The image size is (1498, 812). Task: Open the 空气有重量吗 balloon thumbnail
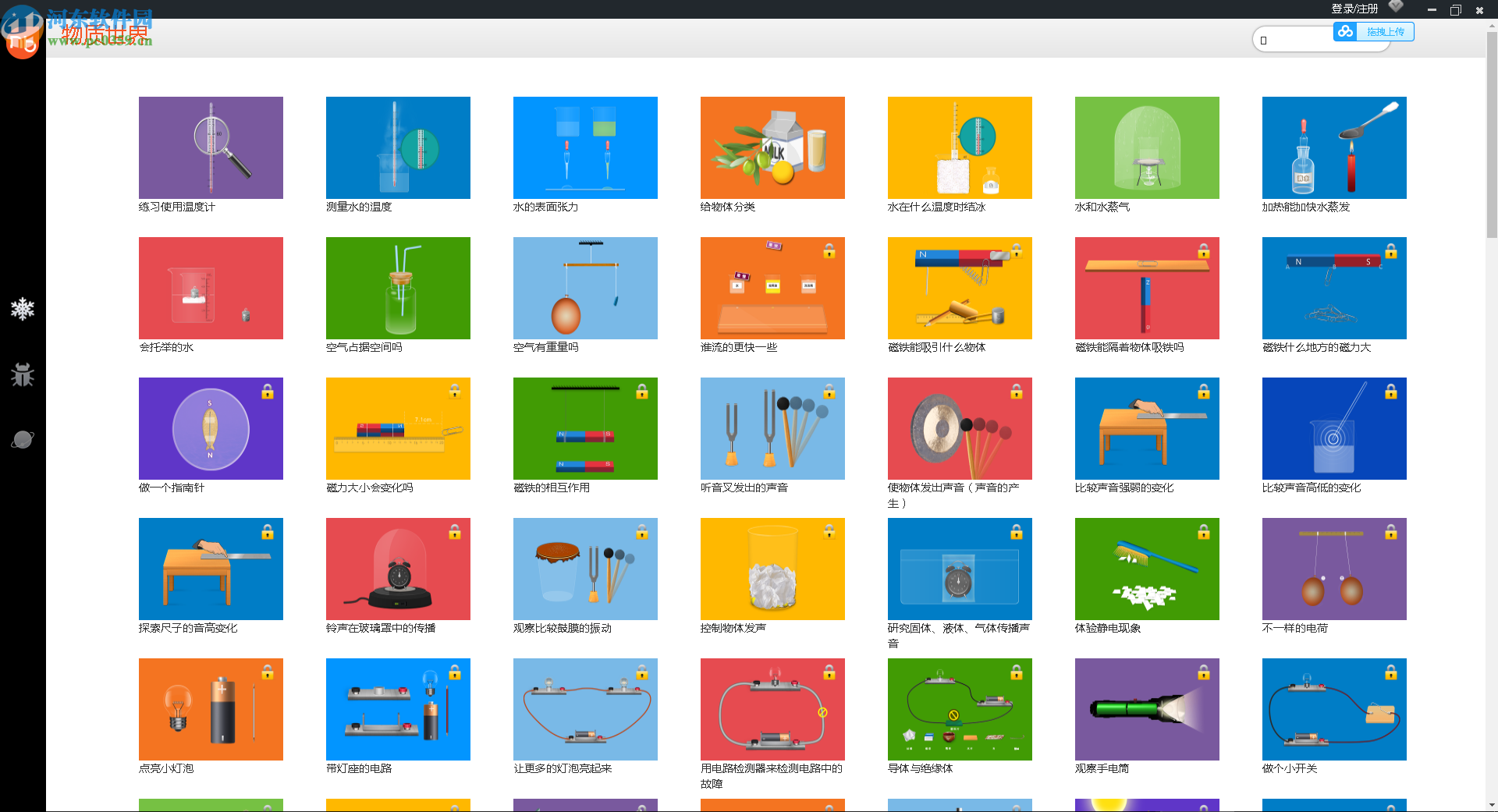click(x=585, y=288)
